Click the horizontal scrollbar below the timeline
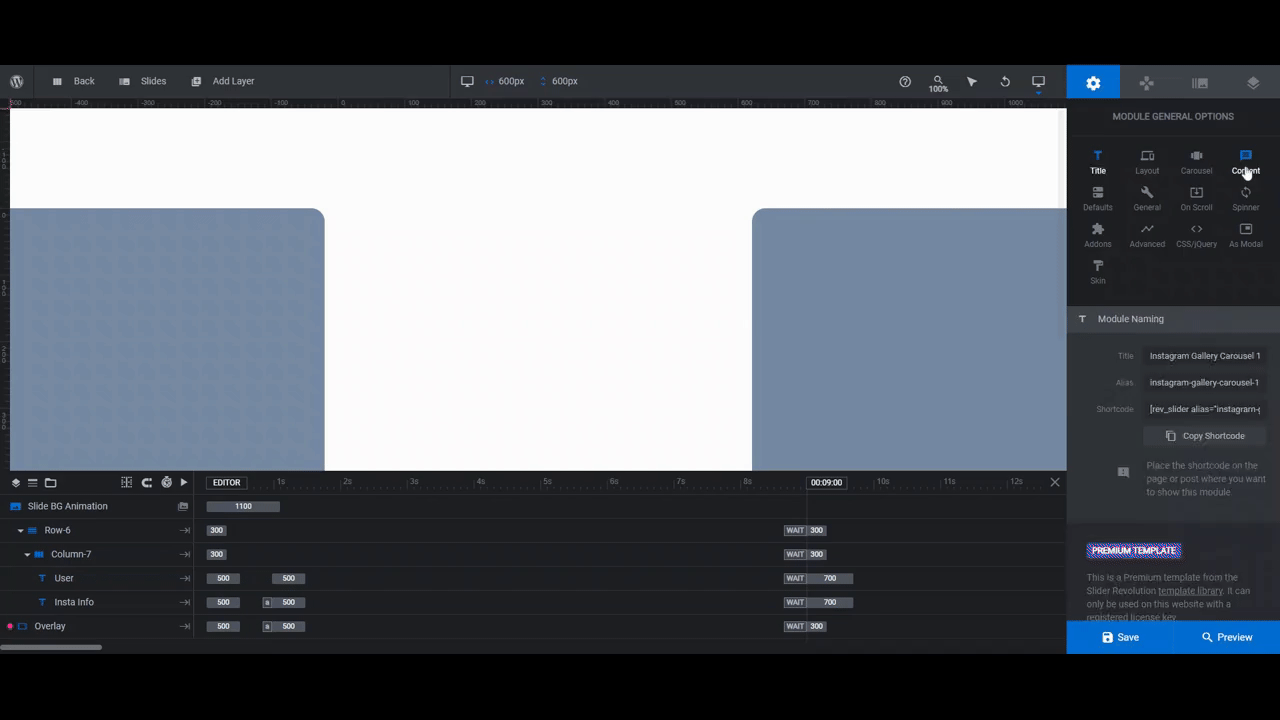 (51, 647)
